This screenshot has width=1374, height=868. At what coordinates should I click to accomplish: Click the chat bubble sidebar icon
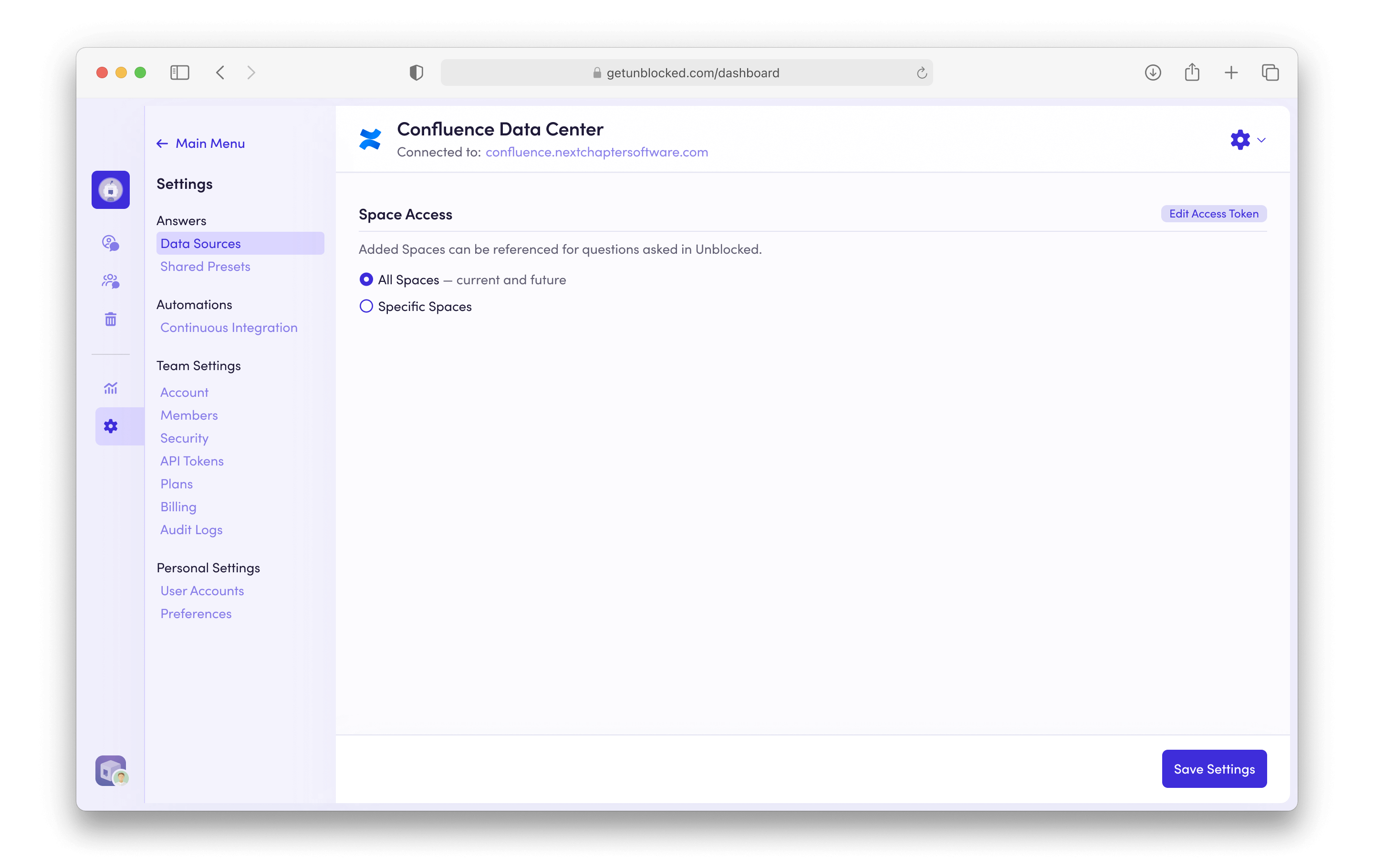tap(111, 243)
